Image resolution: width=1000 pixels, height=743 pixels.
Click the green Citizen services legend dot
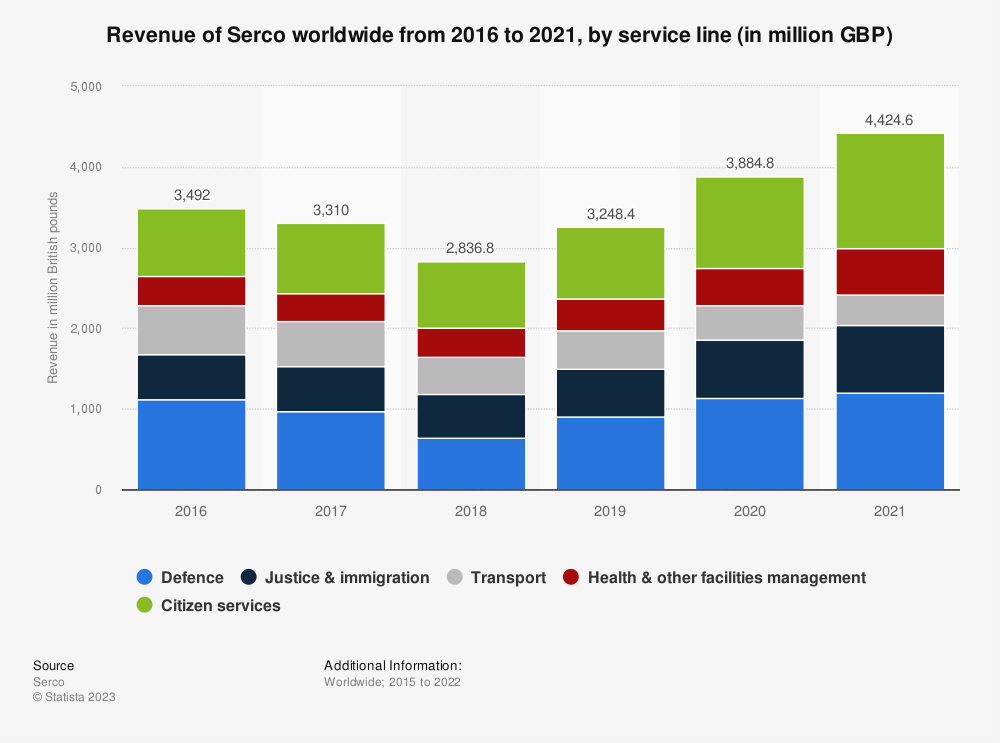point(145,605)
